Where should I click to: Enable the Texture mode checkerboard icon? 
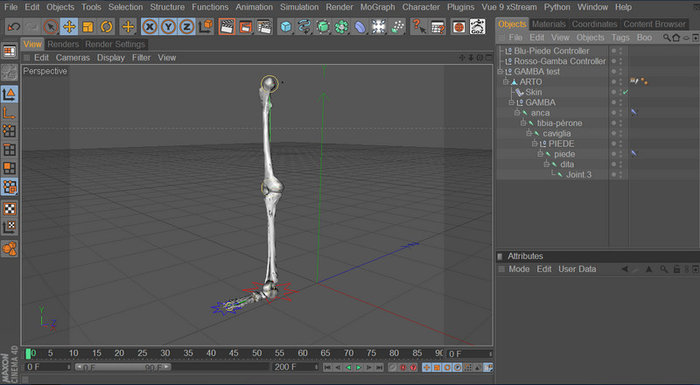[9, 209]
